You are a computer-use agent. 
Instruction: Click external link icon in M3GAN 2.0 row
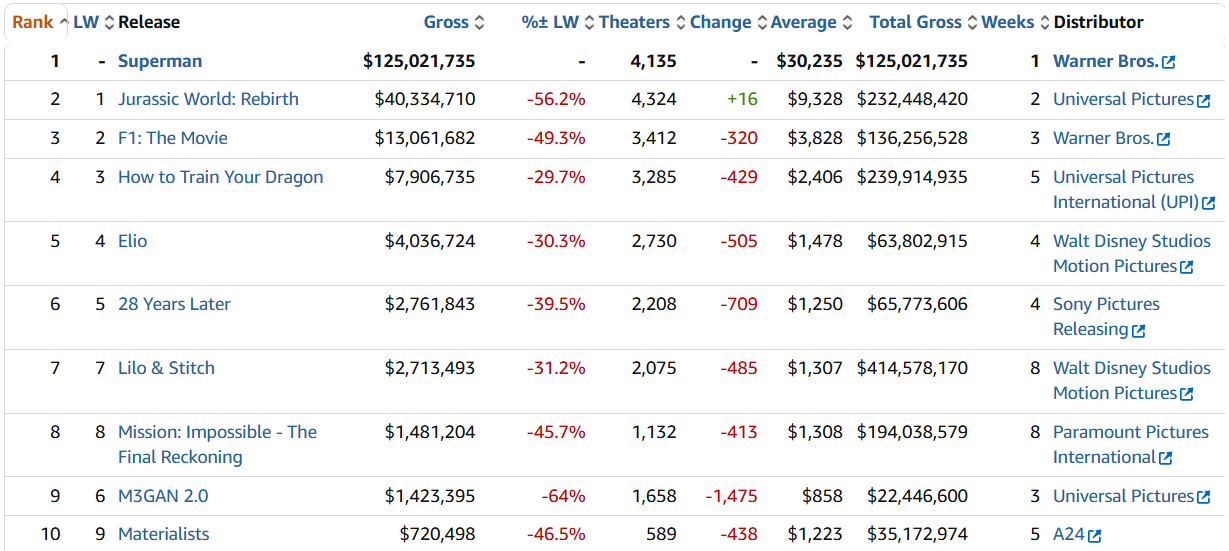pyautogui.click(x=1204, y=497)
